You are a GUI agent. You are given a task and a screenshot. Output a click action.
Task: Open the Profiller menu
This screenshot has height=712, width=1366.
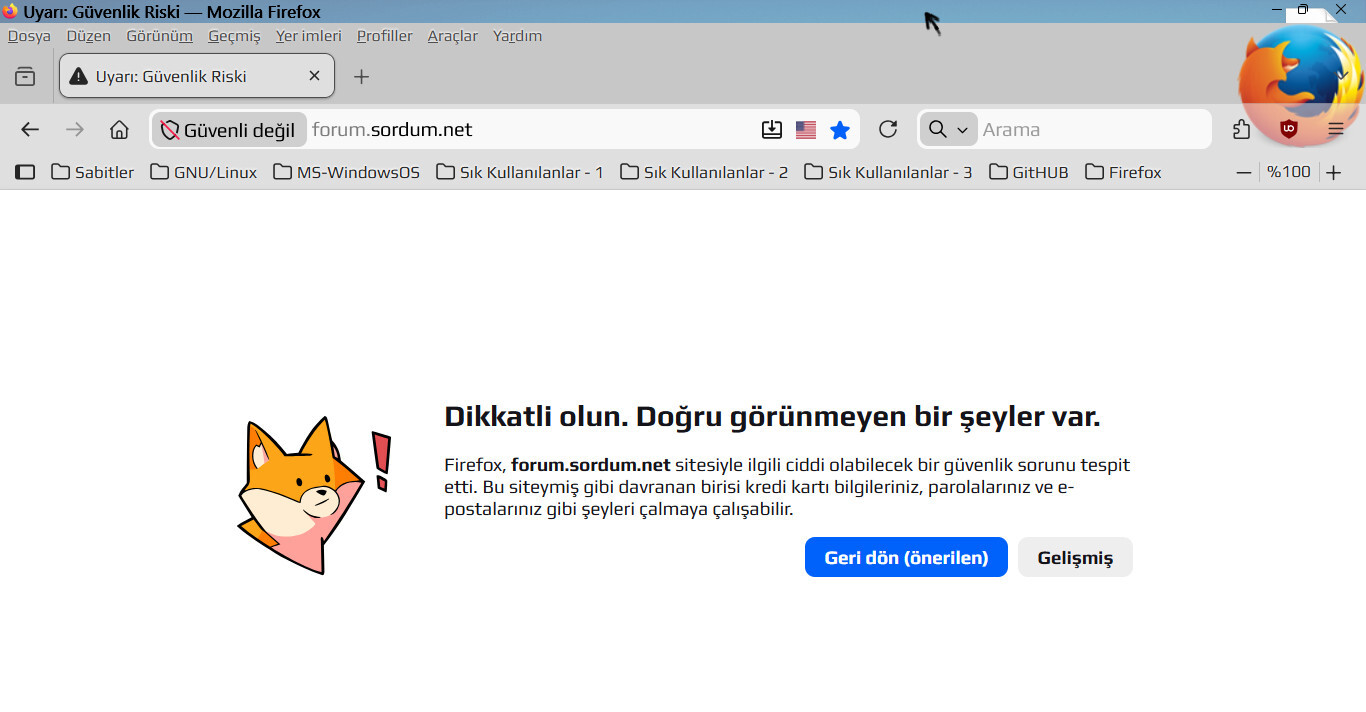pos(385,36)
